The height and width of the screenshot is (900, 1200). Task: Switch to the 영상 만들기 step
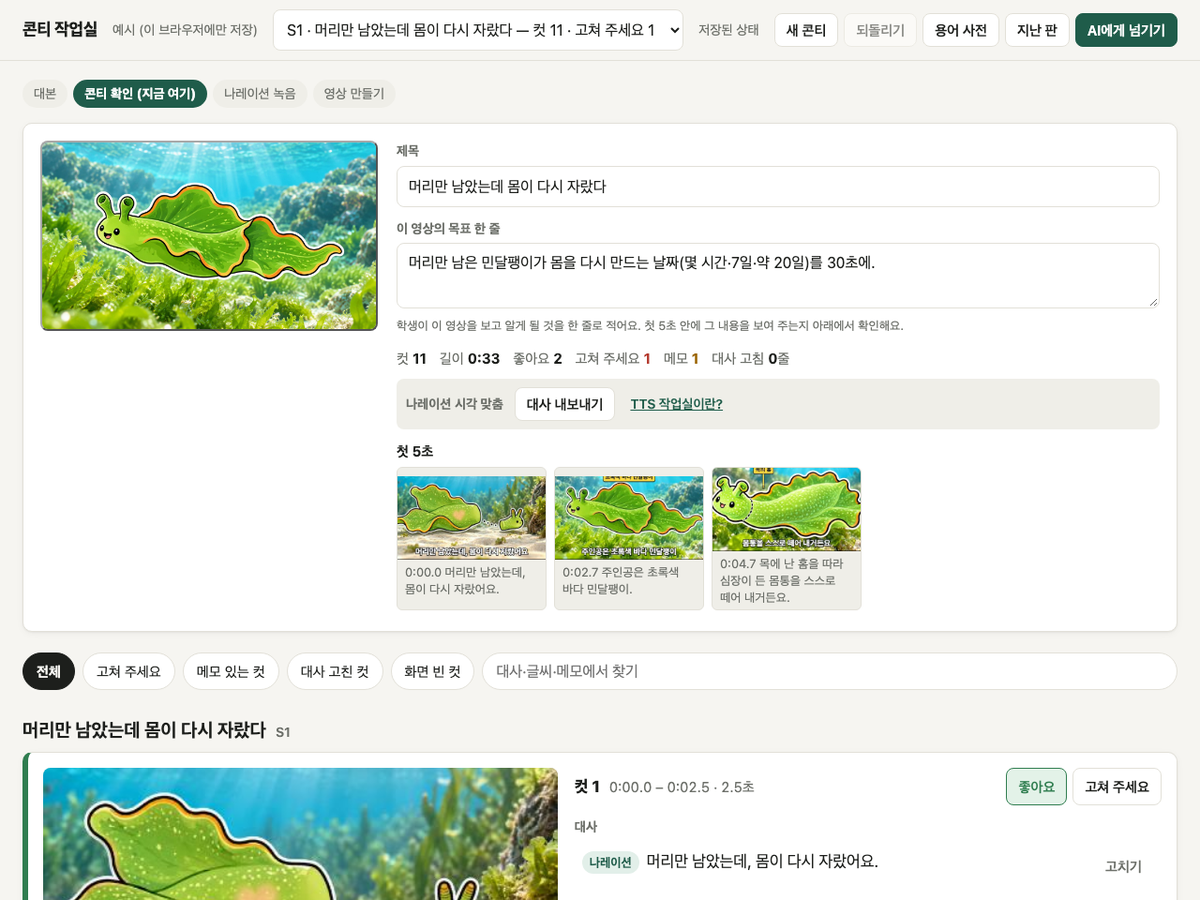tap(354, 93)
